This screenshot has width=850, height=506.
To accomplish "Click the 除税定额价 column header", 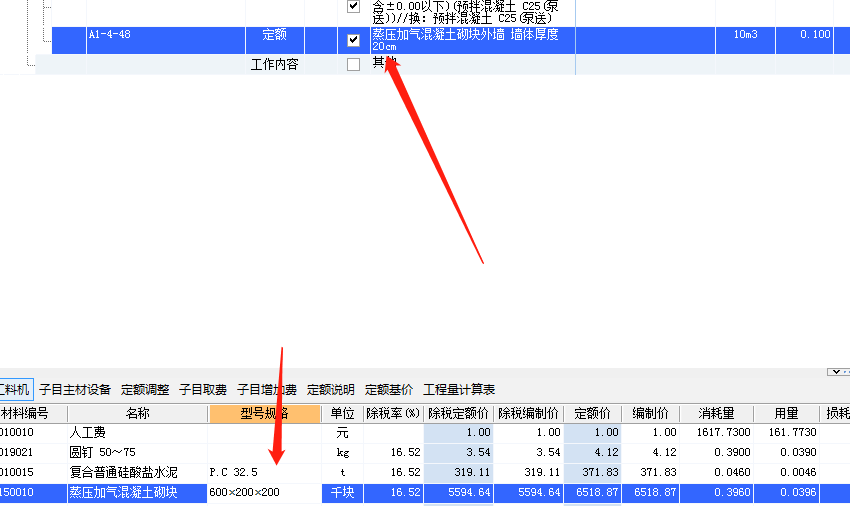I will click(x=458, y=414).
